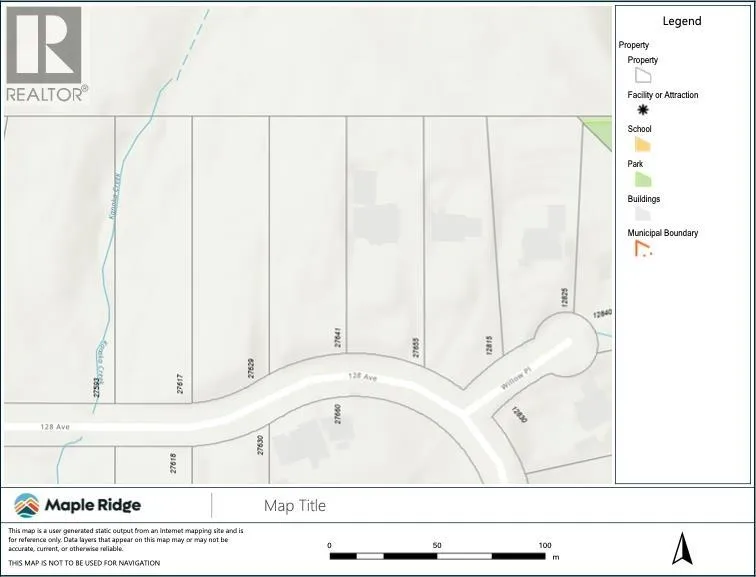This screenshot has height=577, width=756.
Task: Click the scale bar at 50 mark
Action: pyautogui.click(x=437, y=555)
